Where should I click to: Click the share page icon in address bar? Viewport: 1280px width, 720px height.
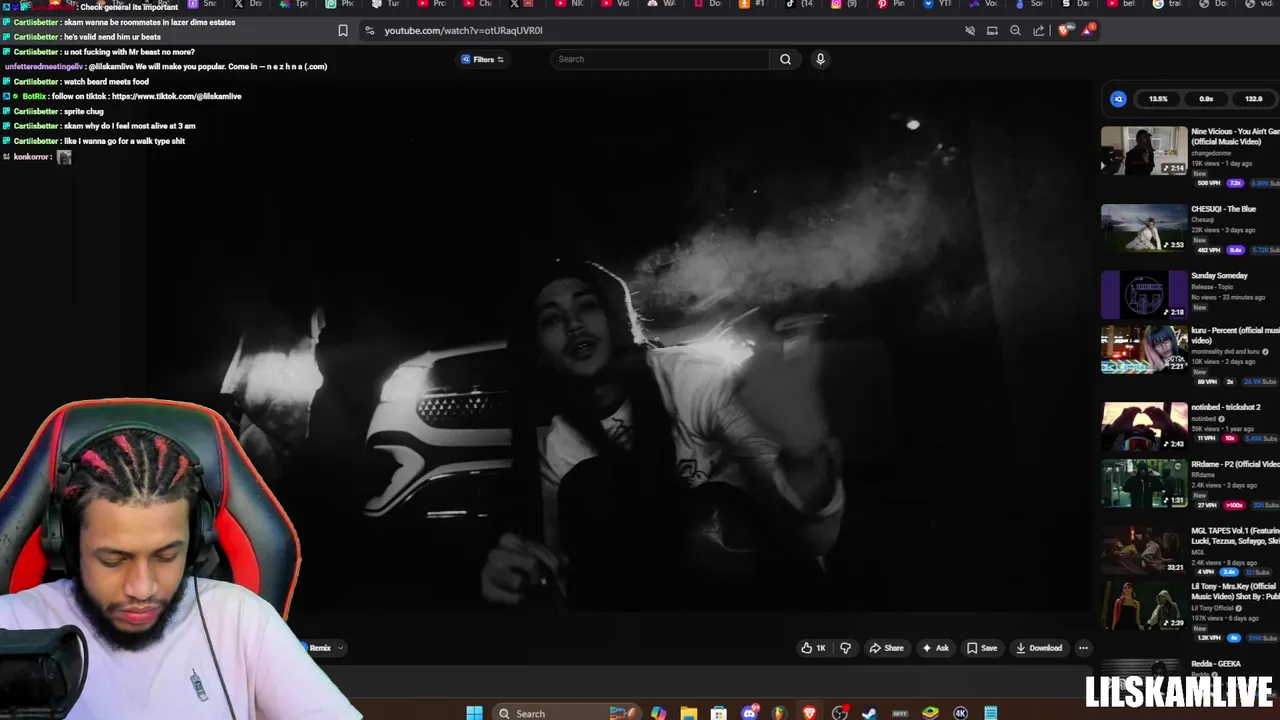[x=1038, y=31]
